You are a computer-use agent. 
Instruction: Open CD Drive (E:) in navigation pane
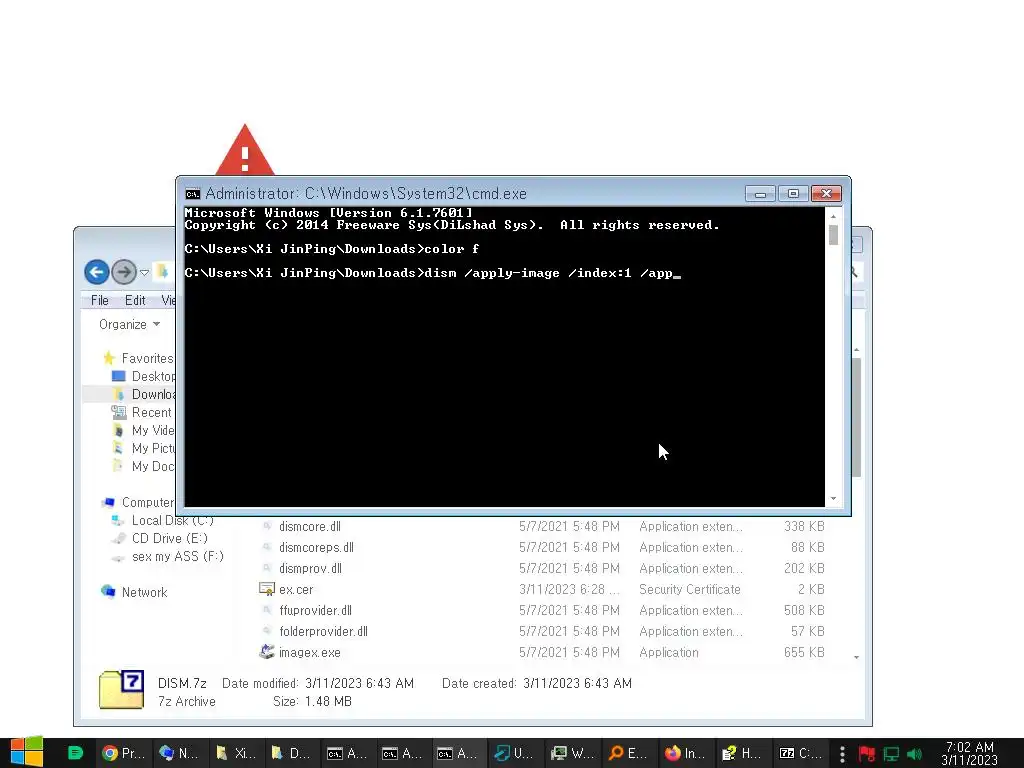[x=160, y=538]
